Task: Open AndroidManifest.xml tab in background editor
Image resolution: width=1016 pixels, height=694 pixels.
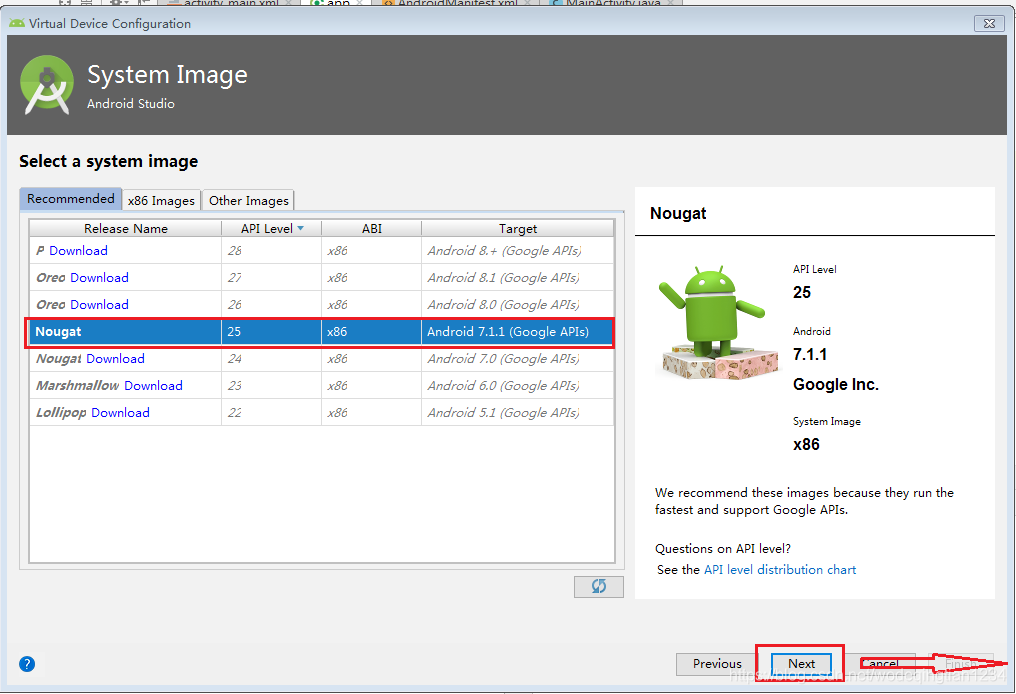Action: (457, 3)
